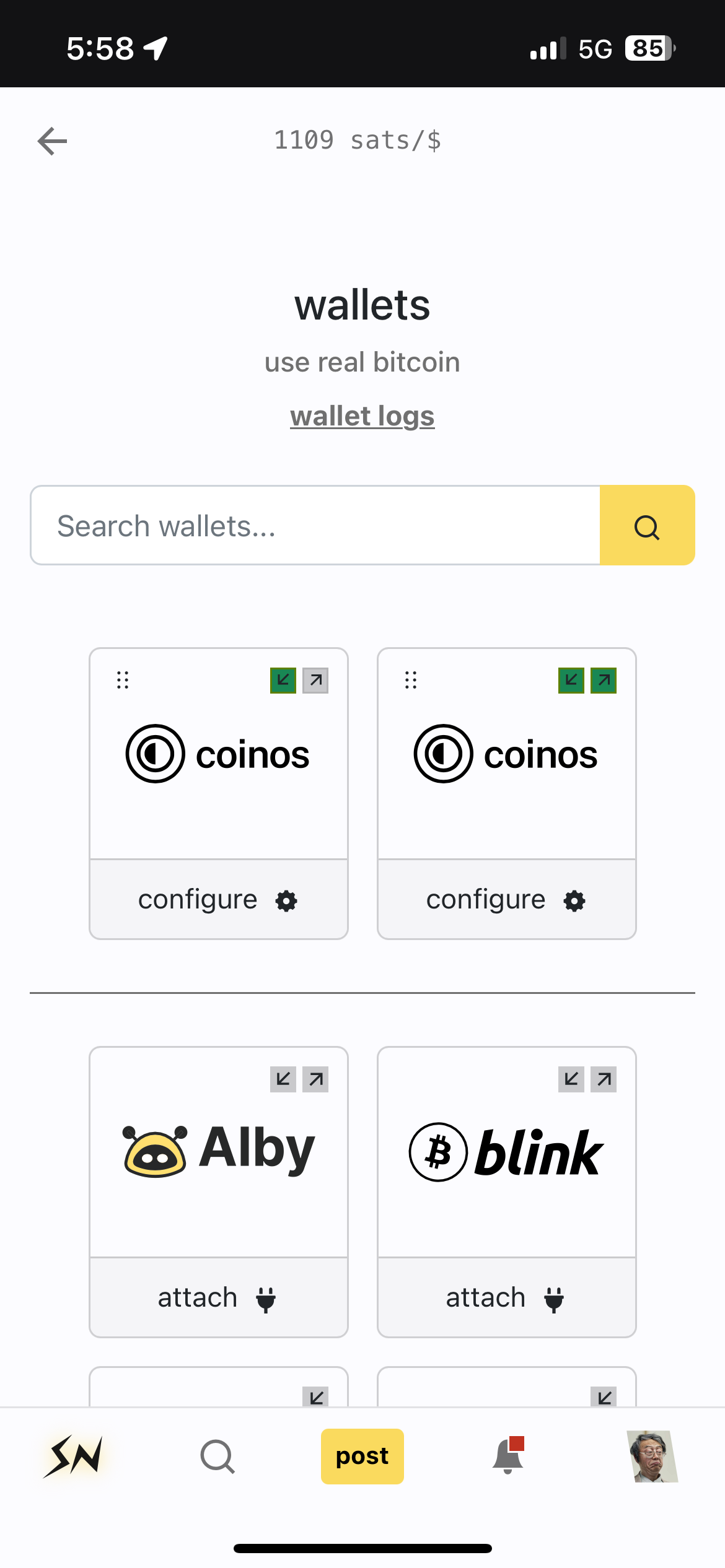Click the yellow search wallets button
The image size is (725, 1568).
coord(647,526)
